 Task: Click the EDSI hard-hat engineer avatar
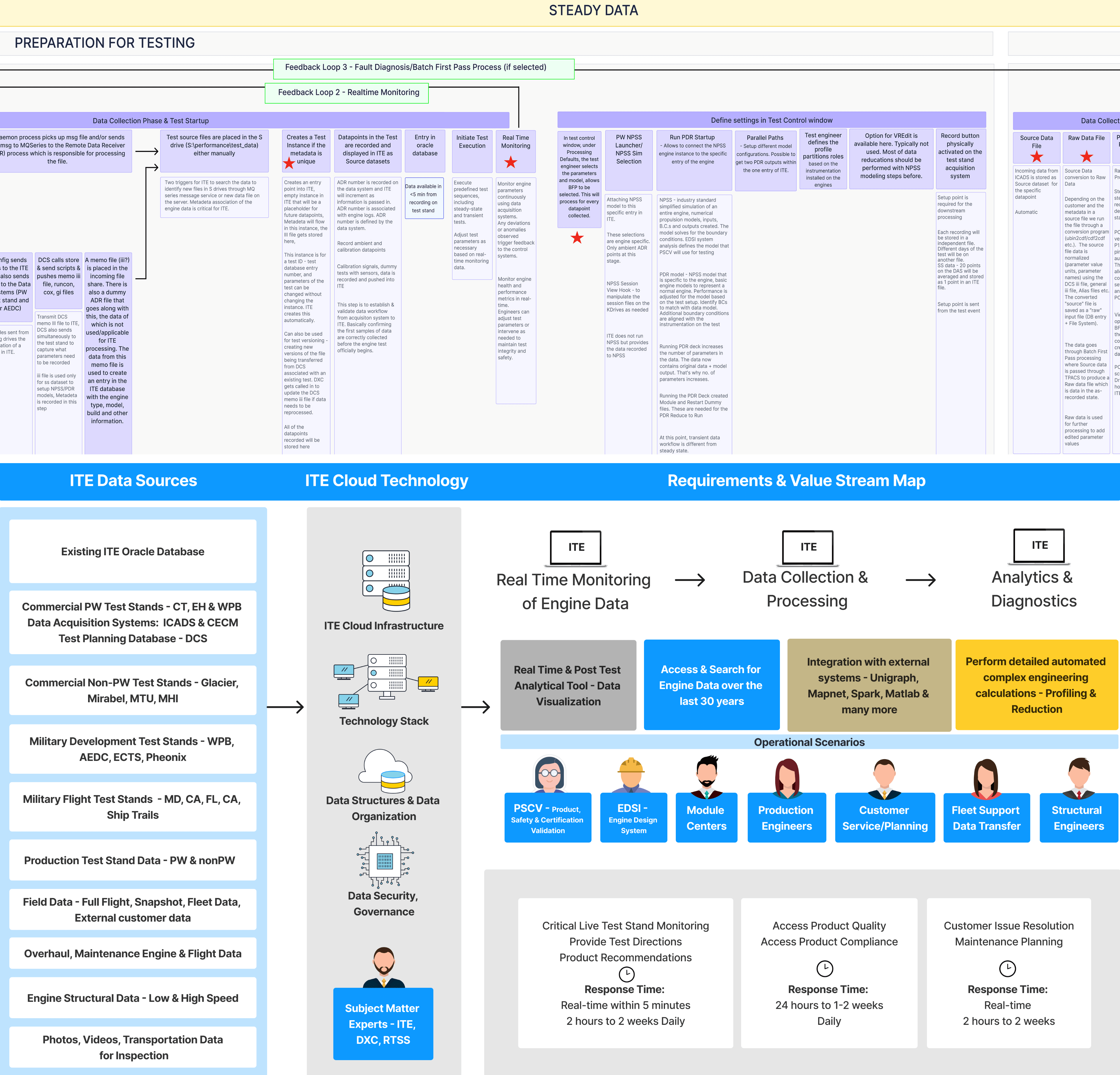click(631, 774)
